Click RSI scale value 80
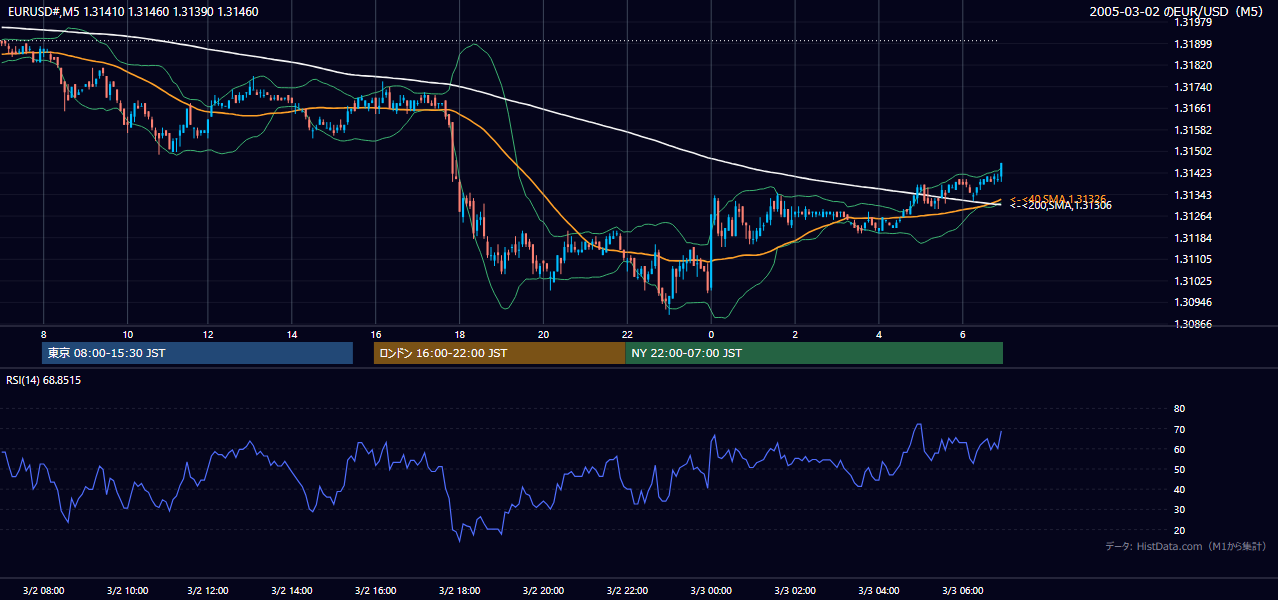 click(x=1179, y=409)
